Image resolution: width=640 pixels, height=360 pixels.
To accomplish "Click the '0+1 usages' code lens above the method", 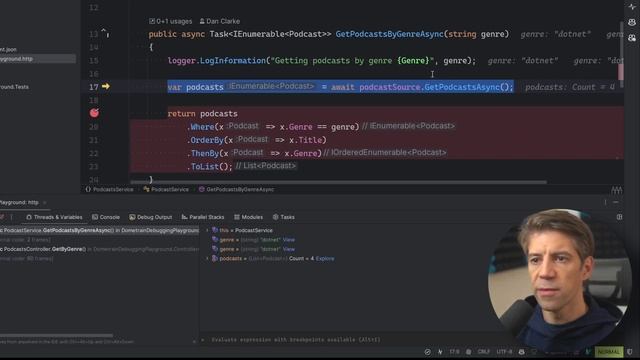I will [171, 21].
